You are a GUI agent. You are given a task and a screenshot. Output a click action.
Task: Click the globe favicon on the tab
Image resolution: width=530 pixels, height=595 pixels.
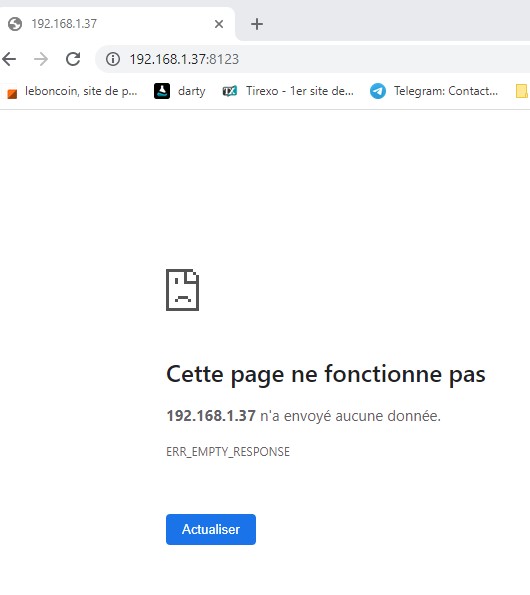pyautogui.click(x=15, y=24)
